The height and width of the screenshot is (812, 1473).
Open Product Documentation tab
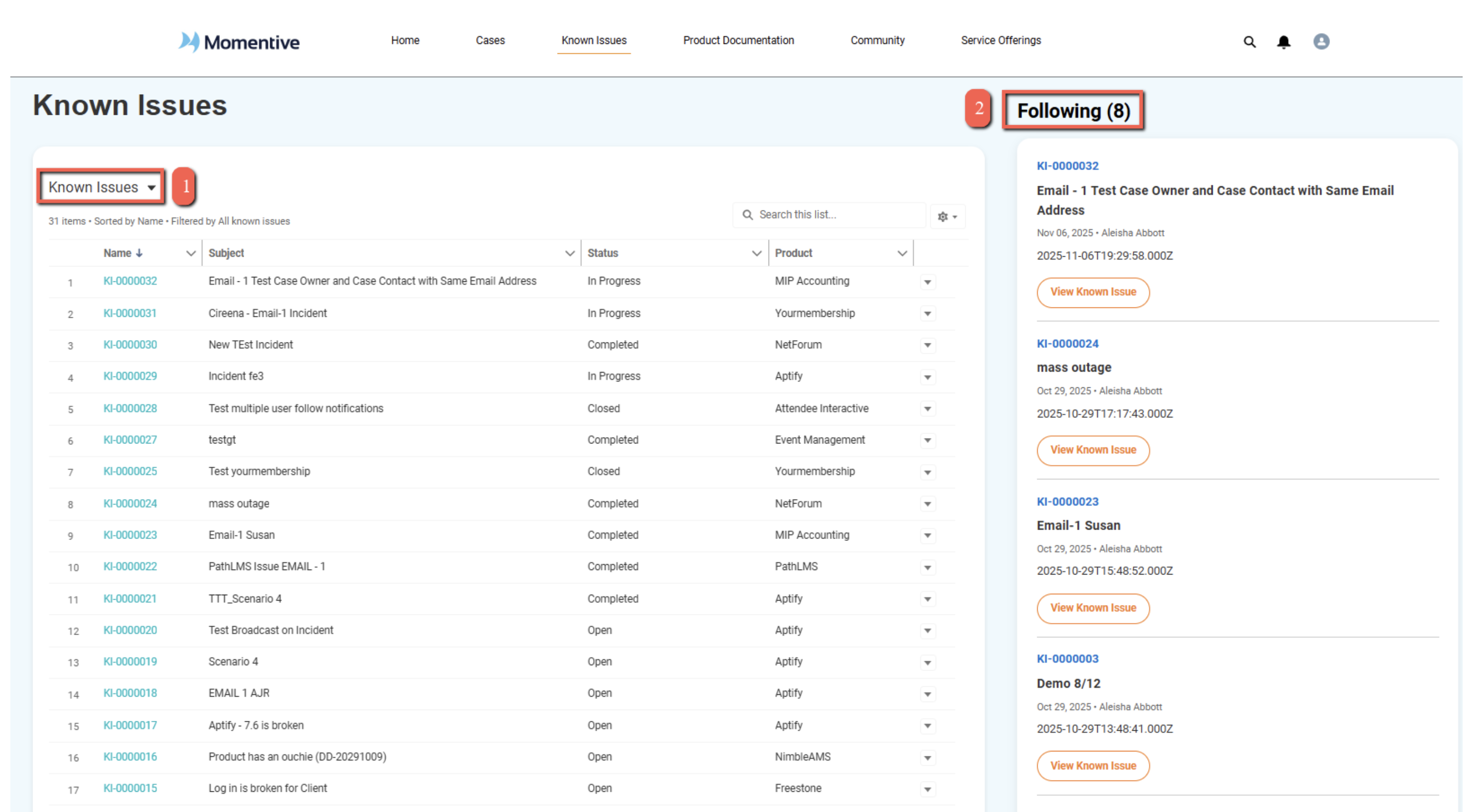[x=738, y=40]
